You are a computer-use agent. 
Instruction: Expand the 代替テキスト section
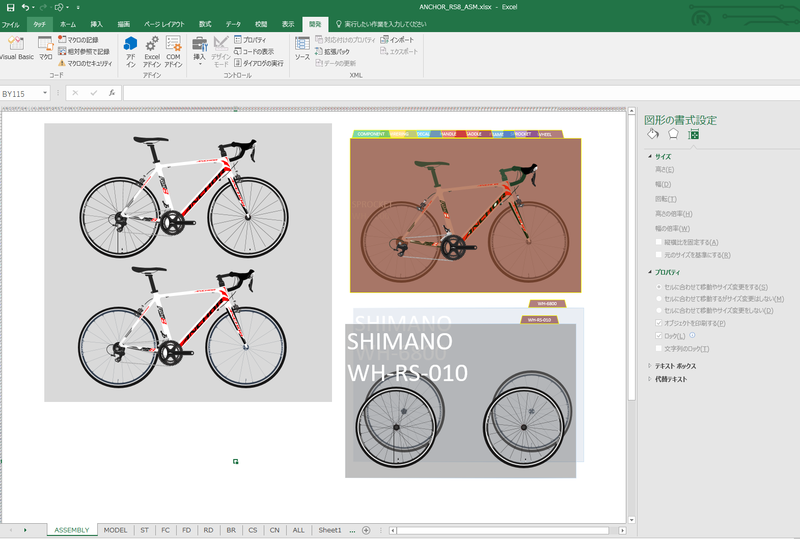pyautogui.click(x=650, y=379)
